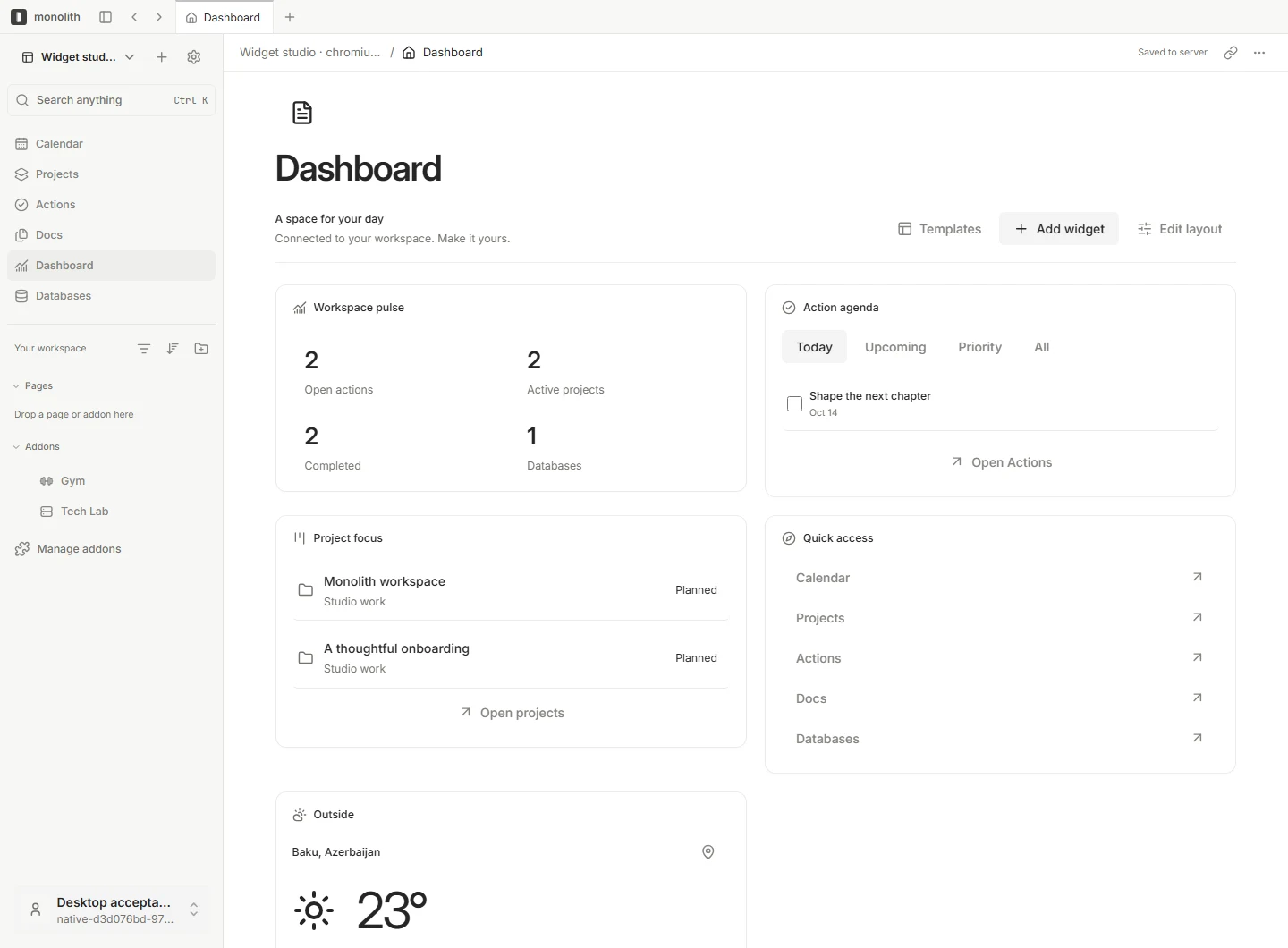Open Calendar in the sidebar

(x=111, y=144)
